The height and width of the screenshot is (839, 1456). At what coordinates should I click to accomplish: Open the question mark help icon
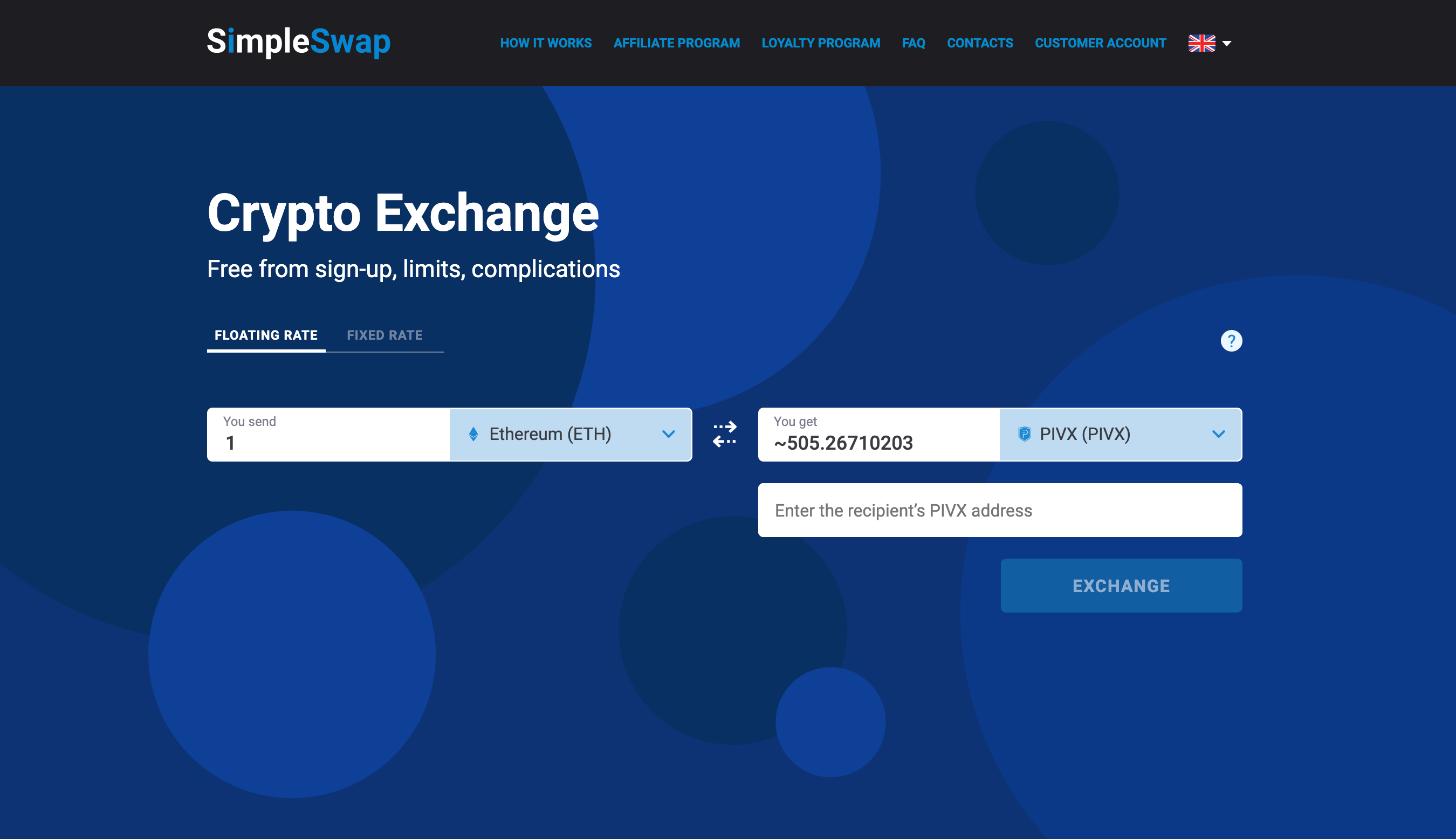coord(1231,341)
